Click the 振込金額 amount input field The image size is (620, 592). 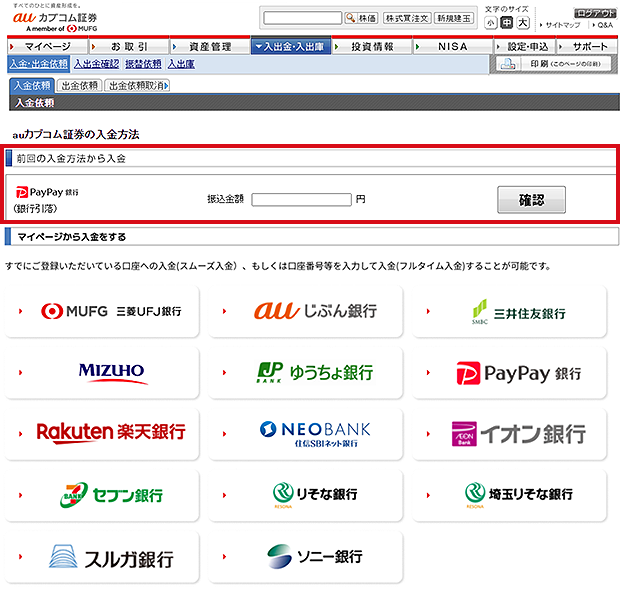[x=301, y=199]
